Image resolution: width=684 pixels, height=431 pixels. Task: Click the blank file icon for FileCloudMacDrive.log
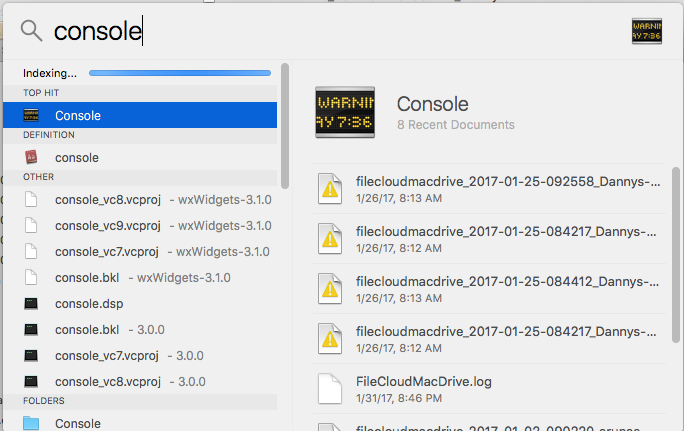click(x=330, y=389)
